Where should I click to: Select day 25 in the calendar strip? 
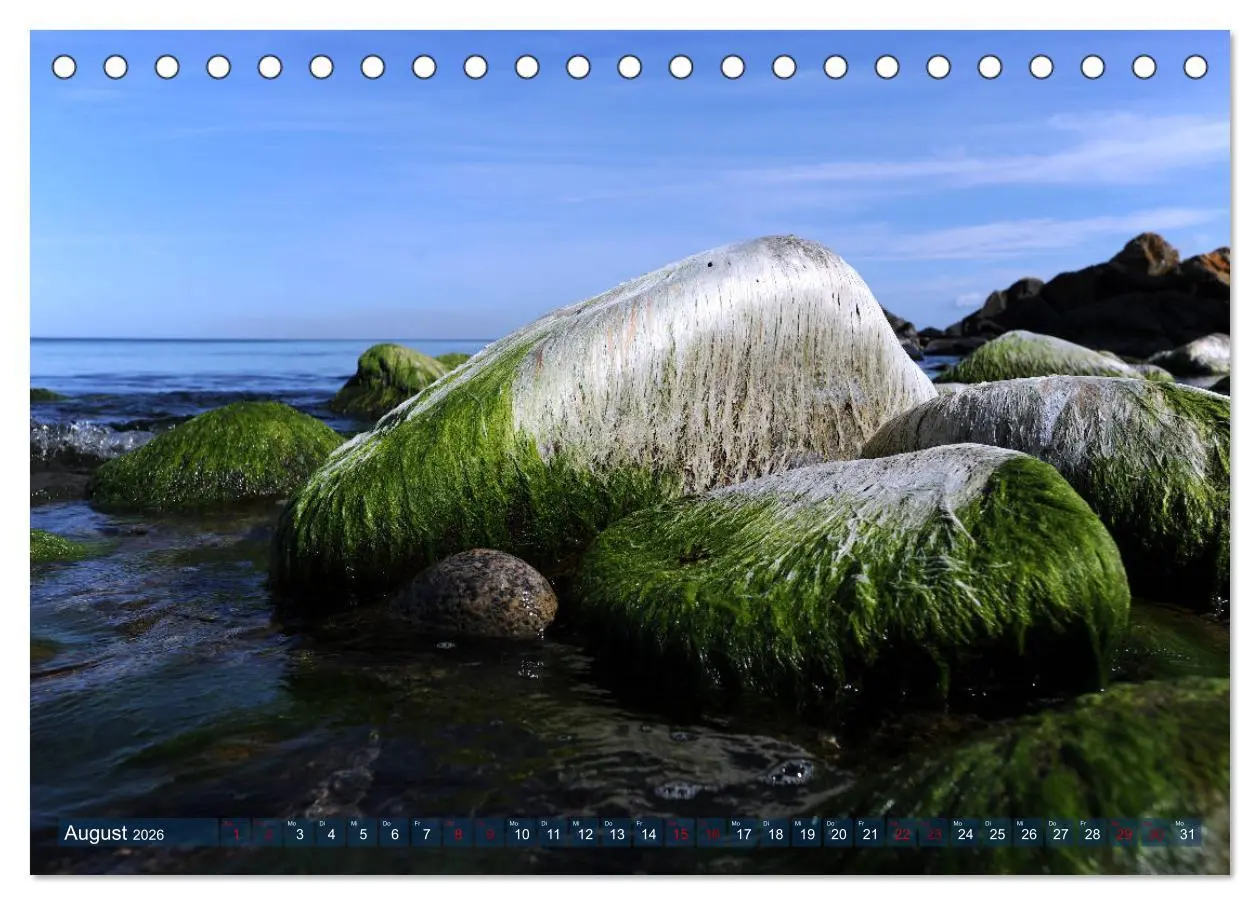[998, 833]
